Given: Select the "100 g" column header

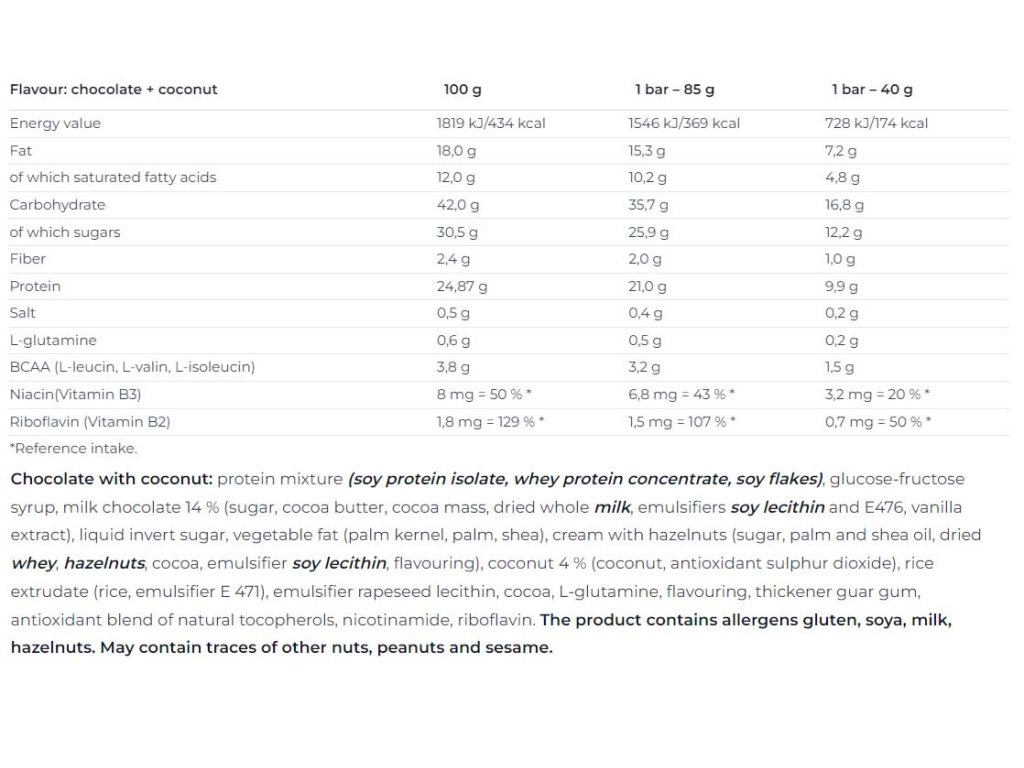Looking at the screenshot, I should [462, 89].
